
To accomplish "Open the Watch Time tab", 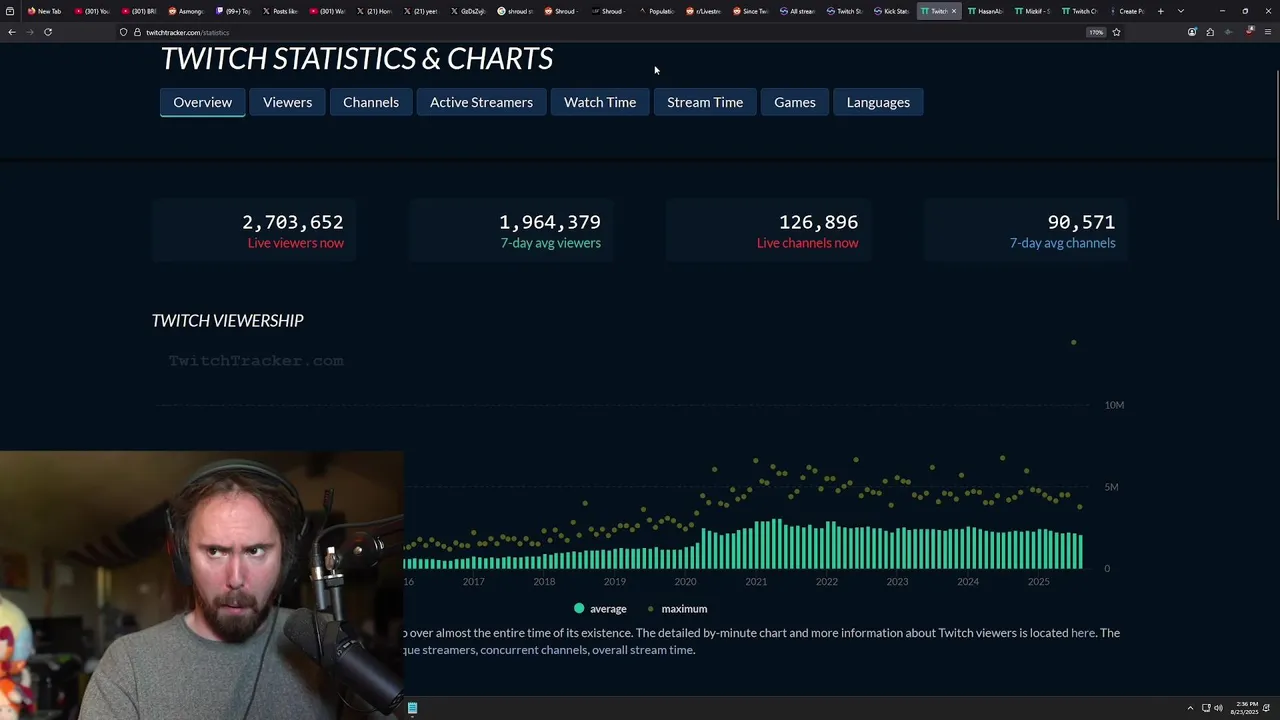I will click(x=600, y=102).
